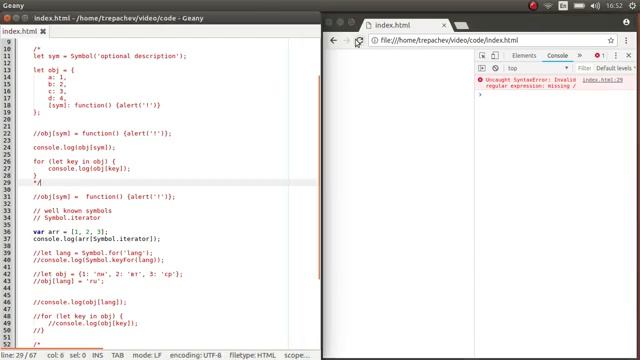Click the browser address bar URL
Screen dimensions: 640x360
tap(449, 40)
